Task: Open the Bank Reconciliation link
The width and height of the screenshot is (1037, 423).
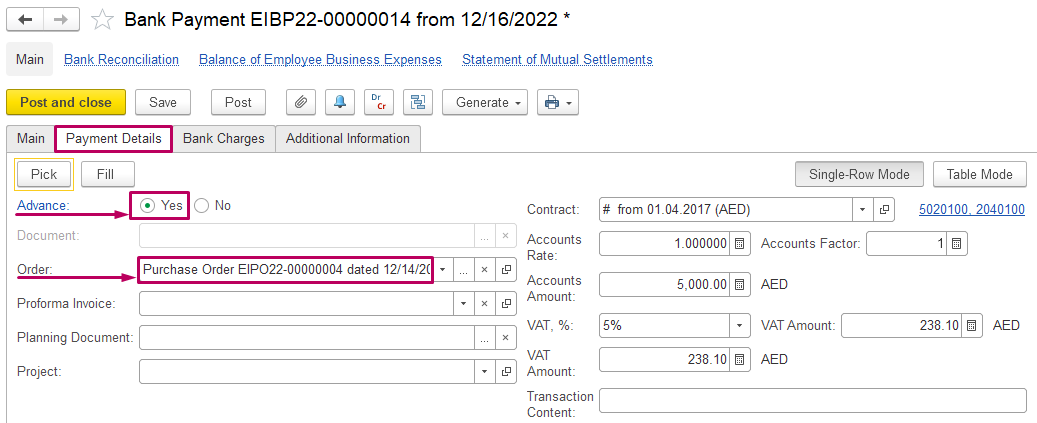Action: (121, 60)
